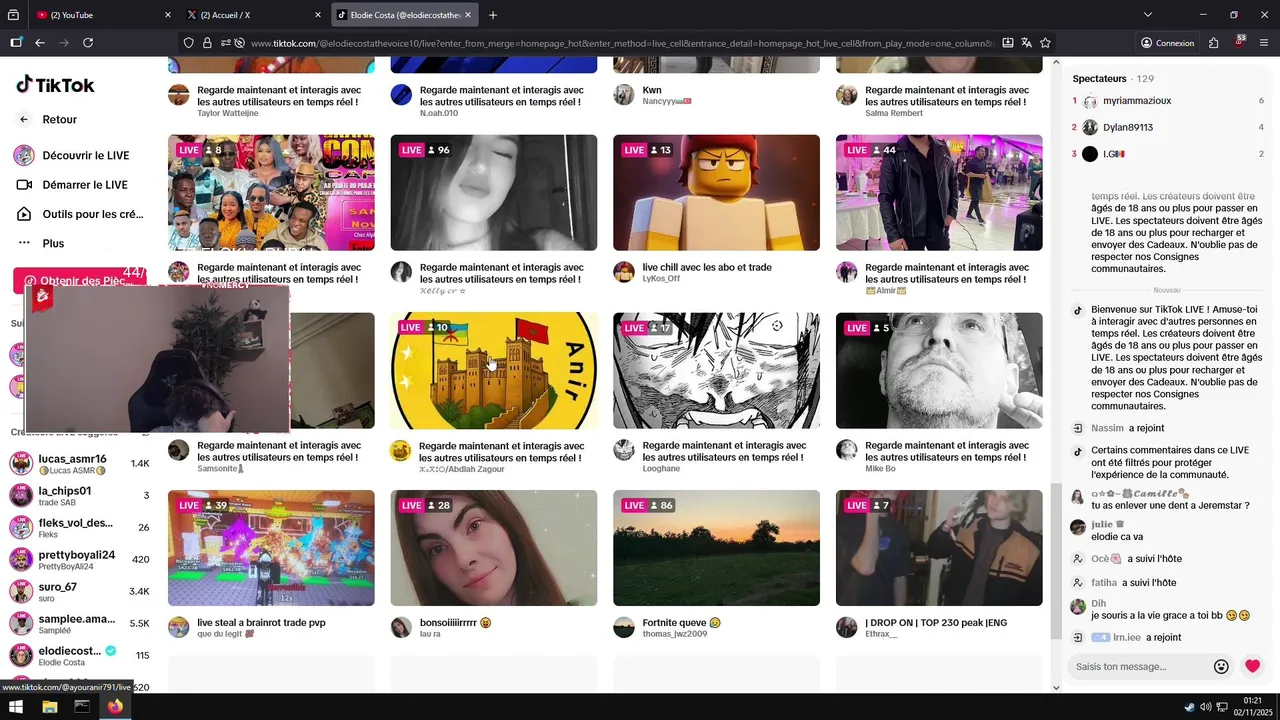Click Abdlah Zagour yellow avatar
The height and width of the screenshot is (720, 1280).
pyautogui.click(x=400, y=451)
